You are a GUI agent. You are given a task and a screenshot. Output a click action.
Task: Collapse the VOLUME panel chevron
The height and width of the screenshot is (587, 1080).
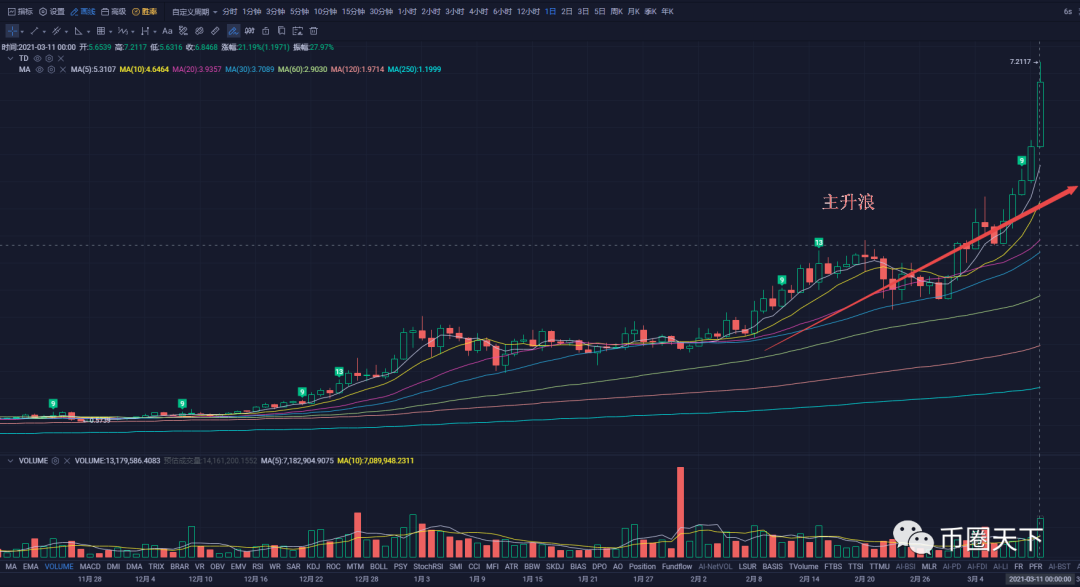(12, 461)
